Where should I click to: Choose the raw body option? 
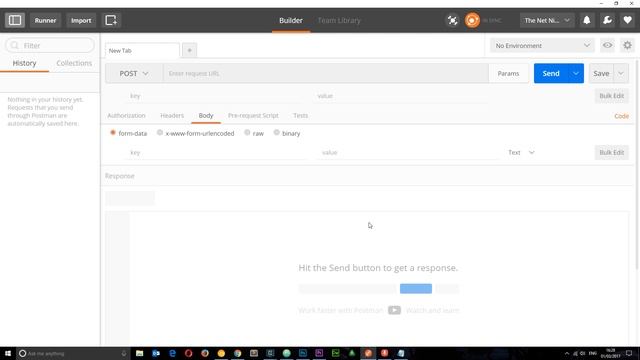point(247,133)
